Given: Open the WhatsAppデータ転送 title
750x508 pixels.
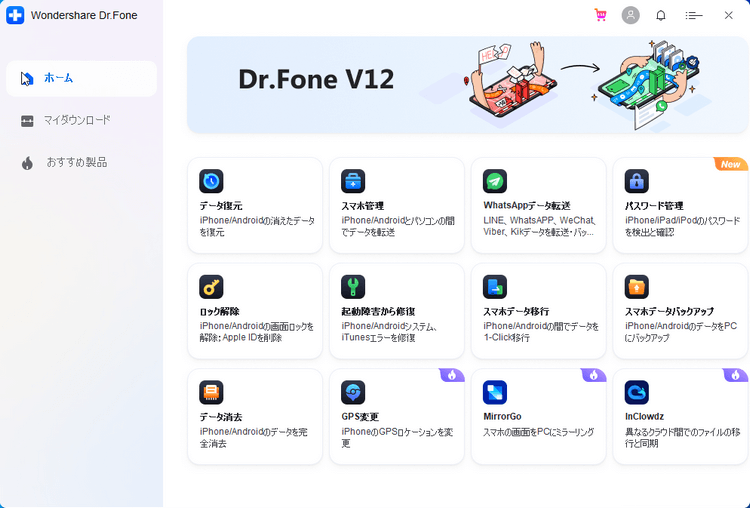Looking at the screenshot, I should (527, 206).
